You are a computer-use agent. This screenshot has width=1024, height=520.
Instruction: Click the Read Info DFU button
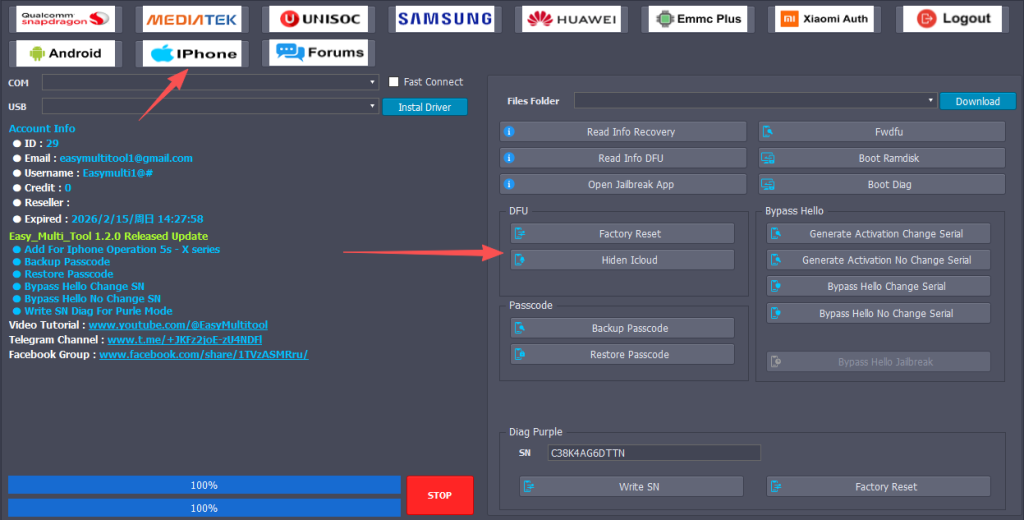623,158
